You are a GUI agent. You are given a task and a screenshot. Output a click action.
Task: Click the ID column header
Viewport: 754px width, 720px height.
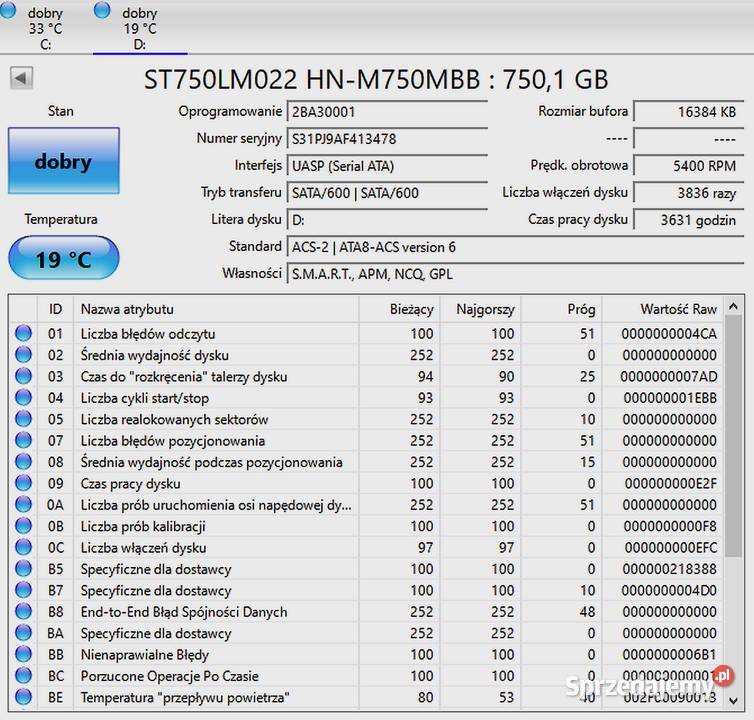click(55, 309)
